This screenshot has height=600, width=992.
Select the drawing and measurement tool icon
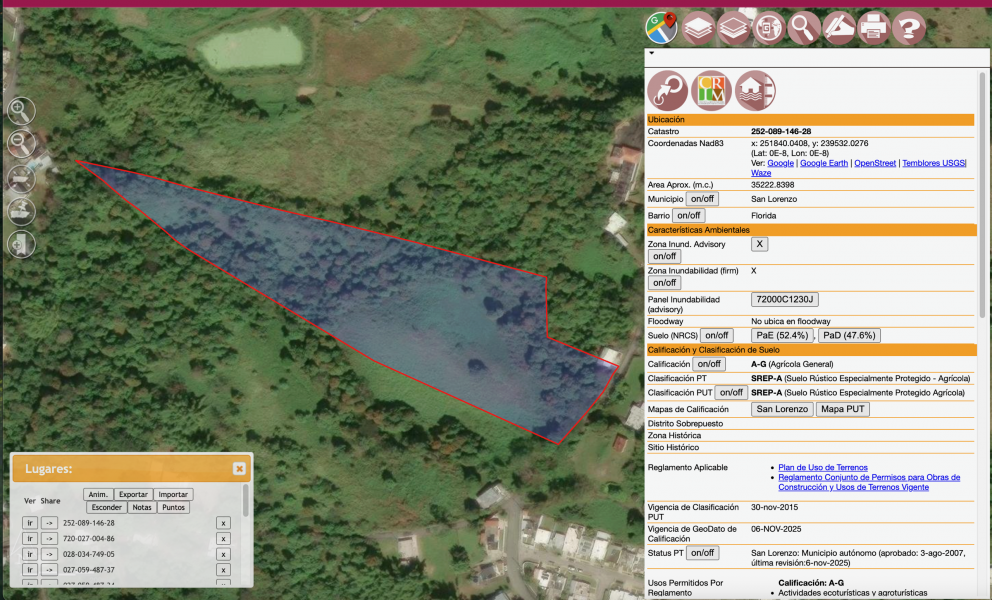838,27
